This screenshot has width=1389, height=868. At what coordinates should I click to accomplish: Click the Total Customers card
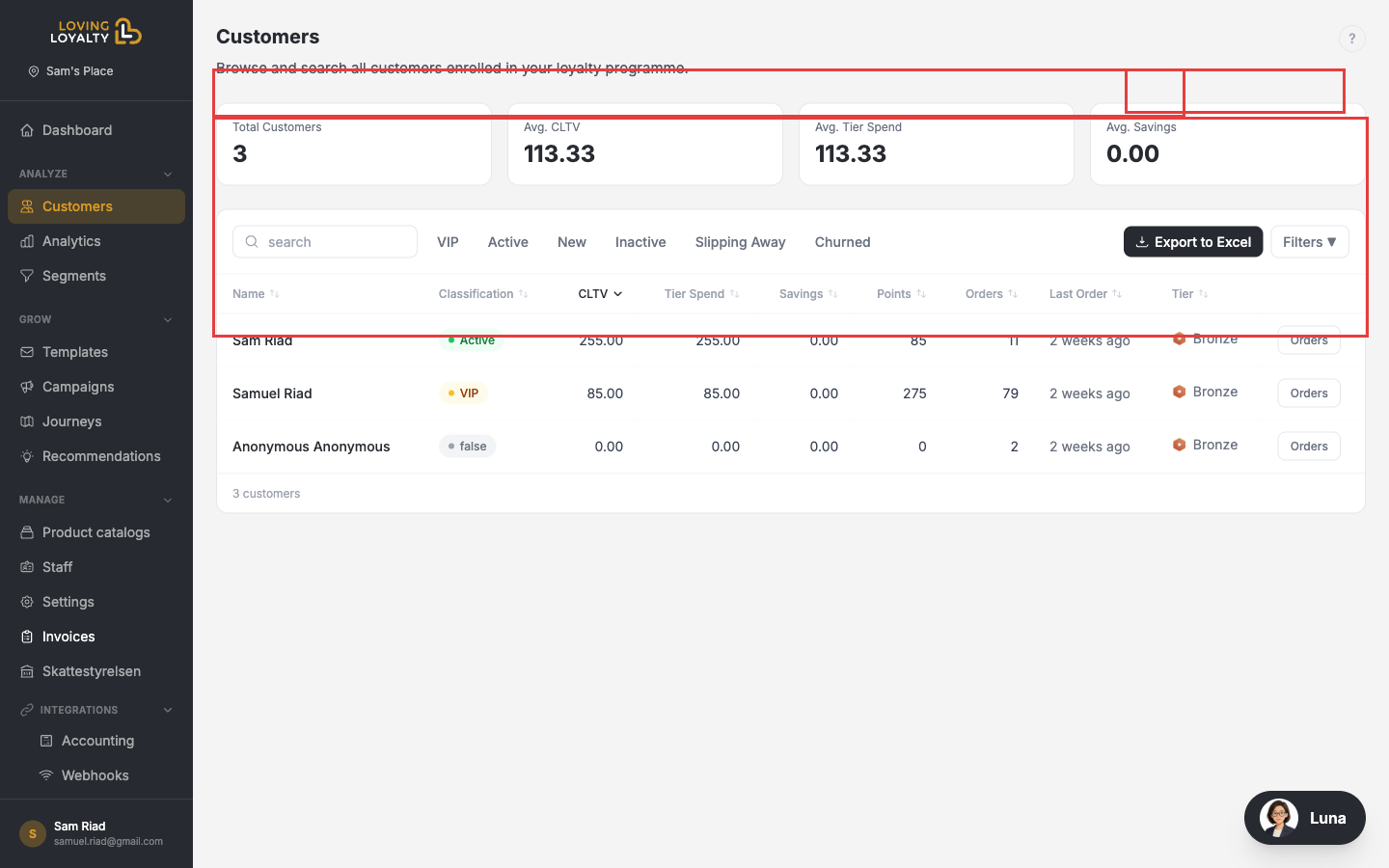(x=354, y=145)
